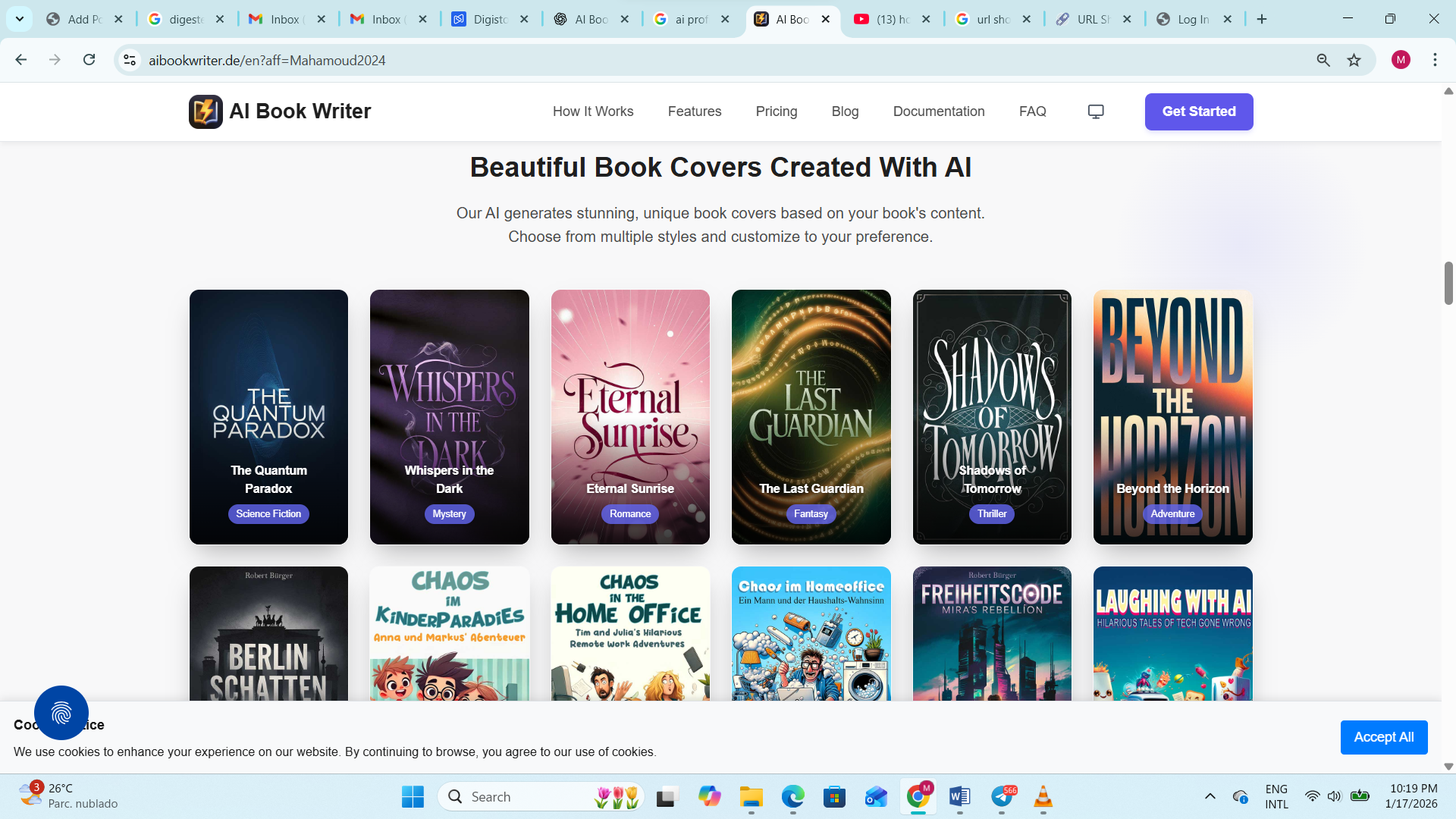Expand hidden icons in the system tray
Viewport: 1456px width, 819px height.
pyautogui.click(x=1211, y=797)
